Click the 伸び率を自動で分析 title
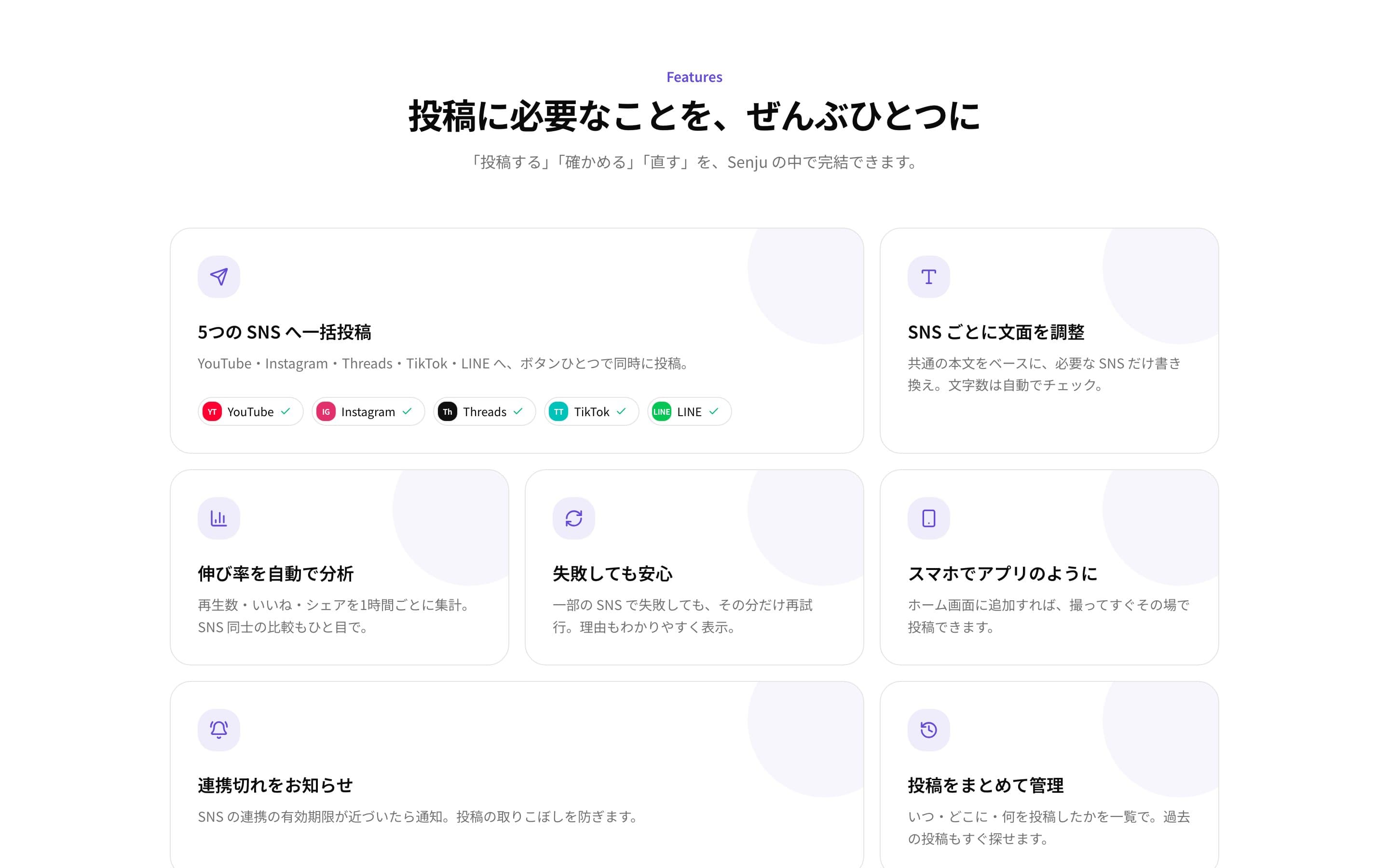1389x868 pixels. pos(275,573)
